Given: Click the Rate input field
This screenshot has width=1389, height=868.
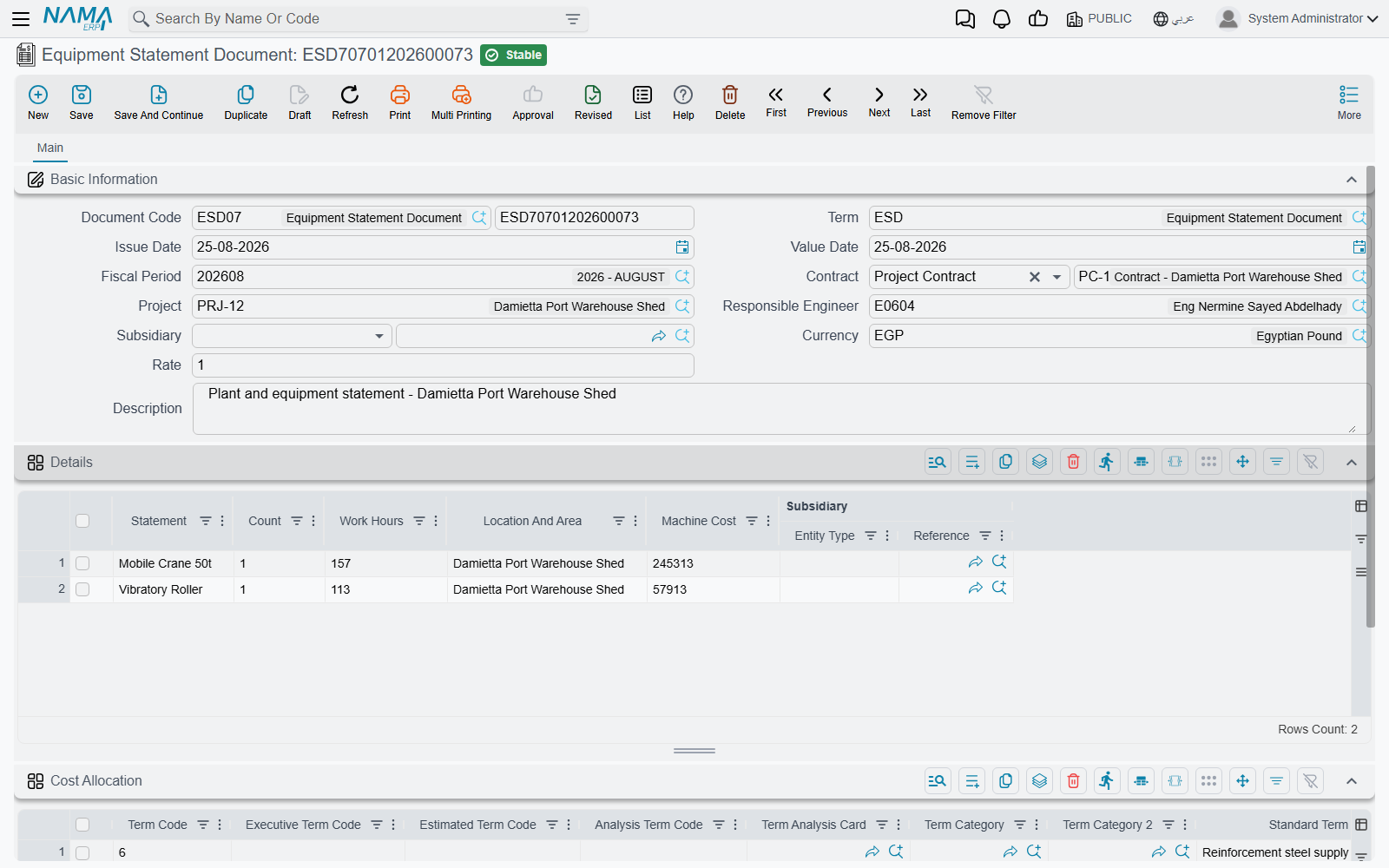Looking at the screenshot, I should 443,365.
